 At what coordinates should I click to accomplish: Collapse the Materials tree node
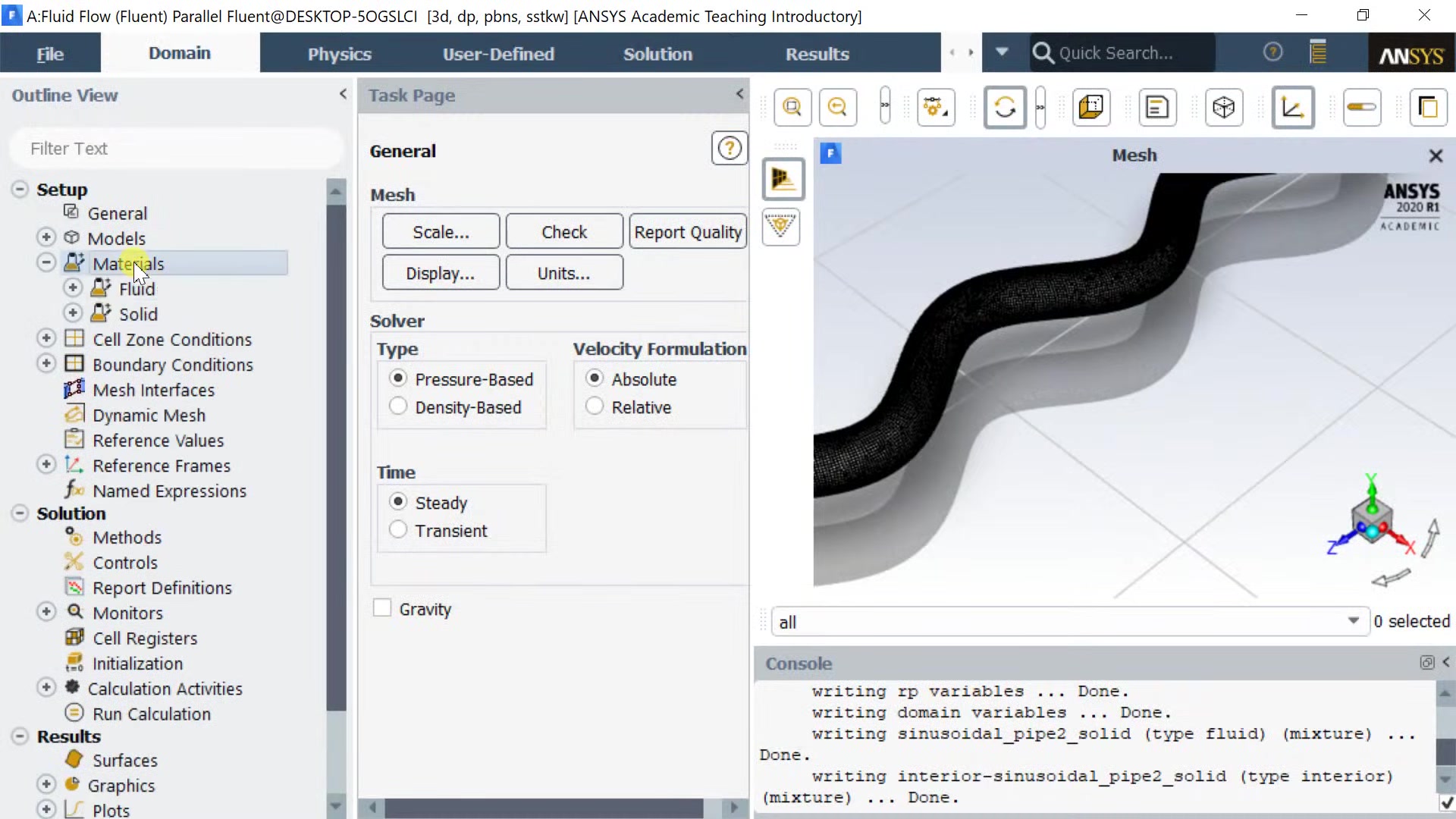pyautogui.click(x=46, y=262)
